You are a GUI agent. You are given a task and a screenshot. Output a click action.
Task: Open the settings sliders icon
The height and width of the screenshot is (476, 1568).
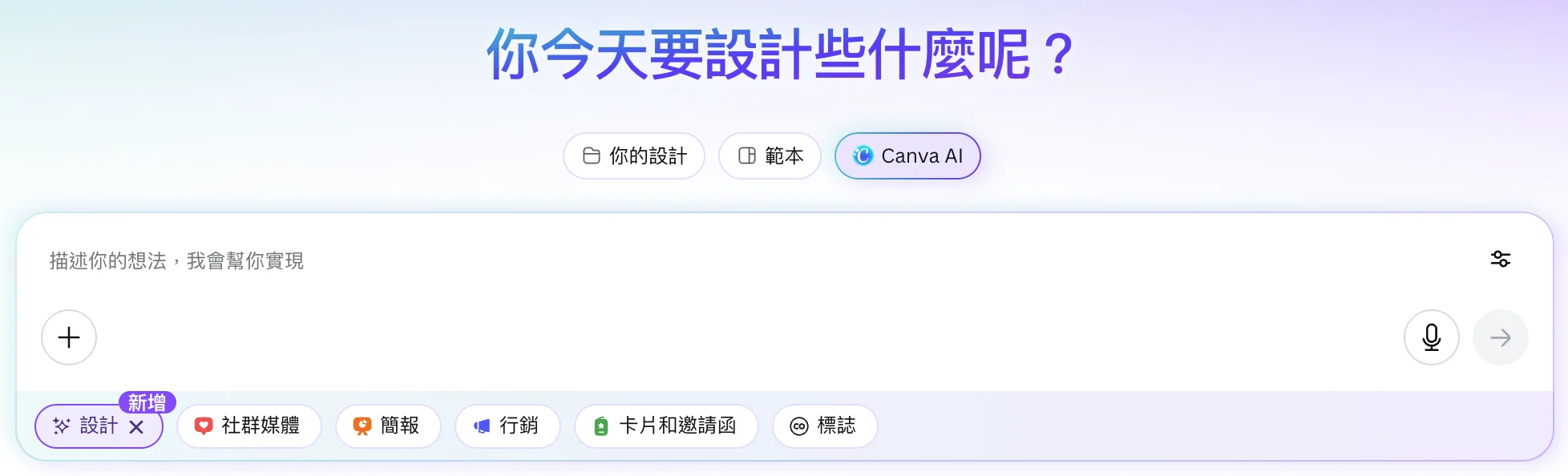(x=1500, y=259)
